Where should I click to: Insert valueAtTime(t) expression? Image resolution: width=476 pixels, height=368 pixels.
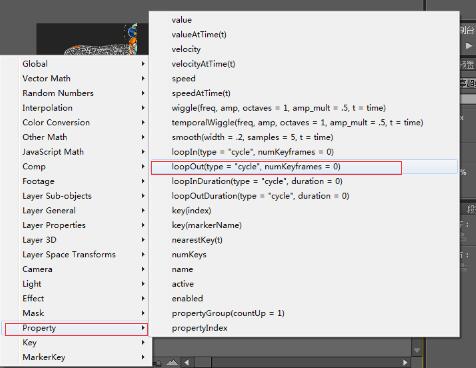click(x=304, y=34)
